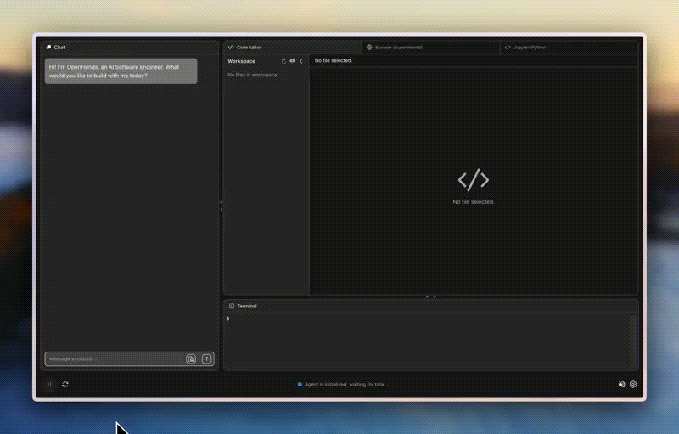Collapse the Workspace file explorer arrow
Image resolution: width=679 pixels, height=434 pixels.
[301, 61]
